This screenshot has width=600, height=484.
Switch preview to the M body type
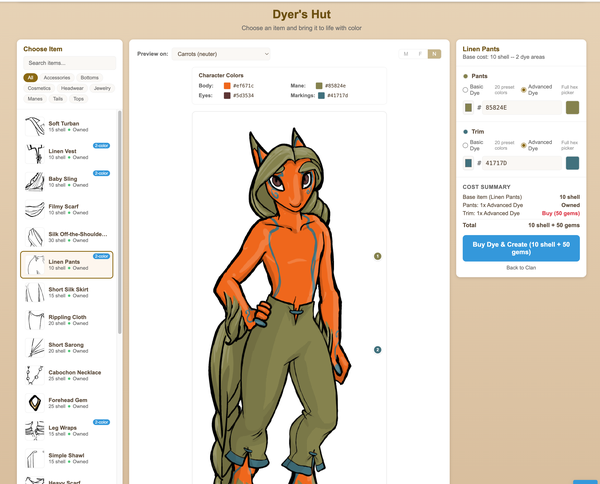coord(406,53)
